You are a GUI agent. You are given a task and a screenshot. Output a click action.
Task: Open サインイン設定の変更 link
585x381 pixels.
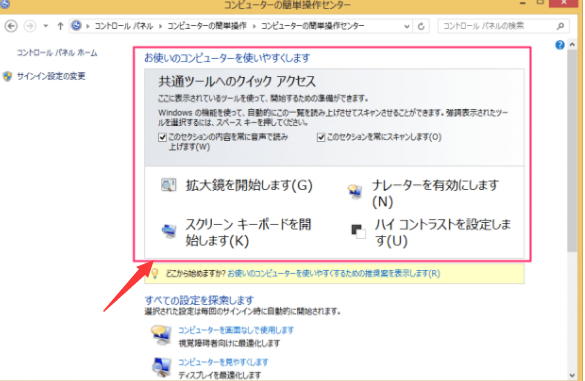click(51, 76)
